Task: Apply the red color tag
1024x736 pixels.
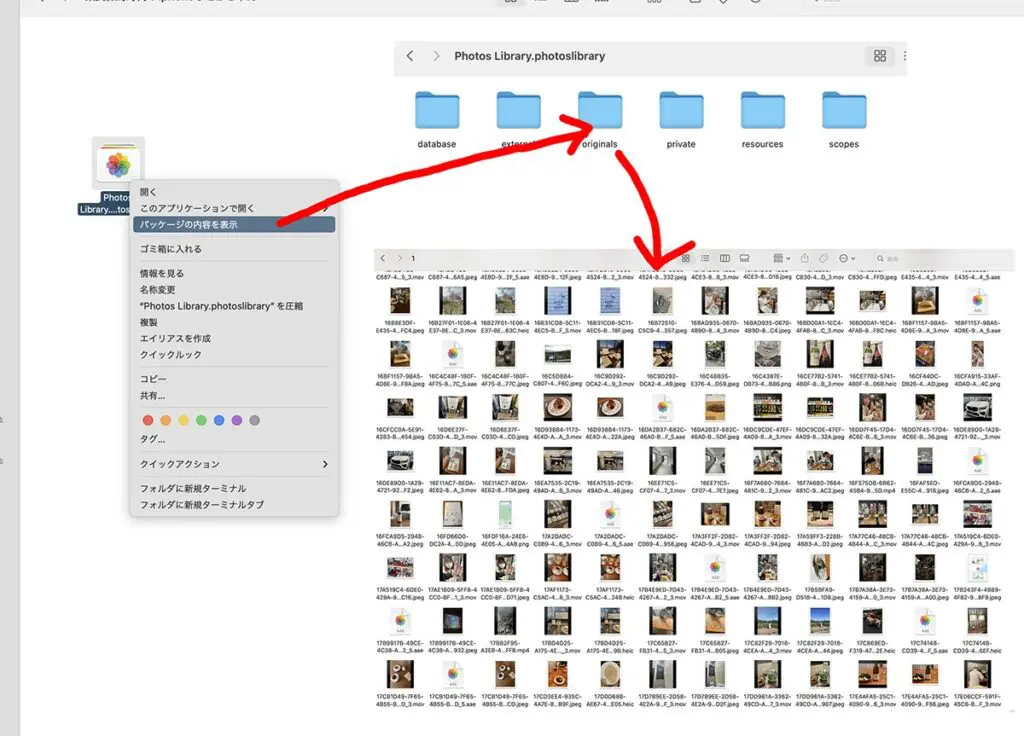Action: [x=148, y=420]
